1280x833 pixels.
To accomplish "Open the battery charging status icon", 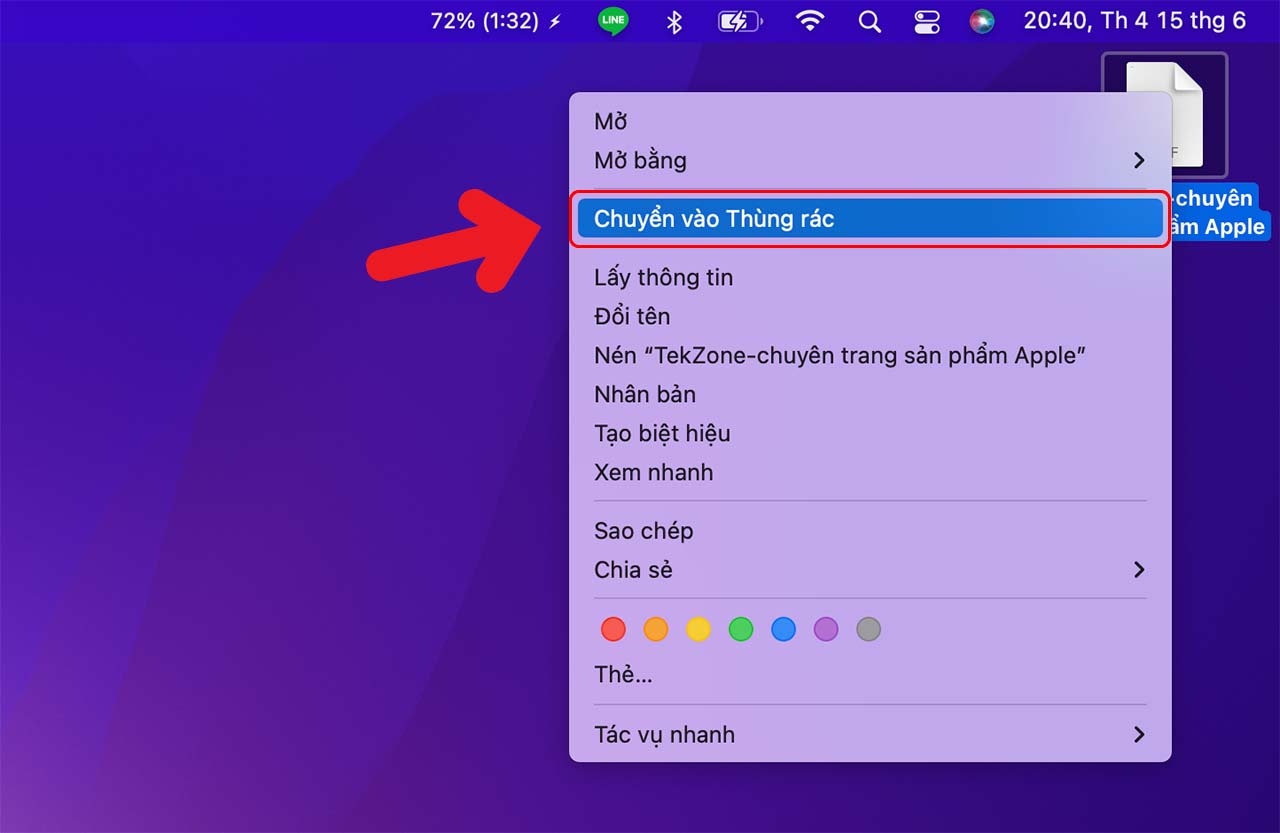I will [x=740, y=21].
